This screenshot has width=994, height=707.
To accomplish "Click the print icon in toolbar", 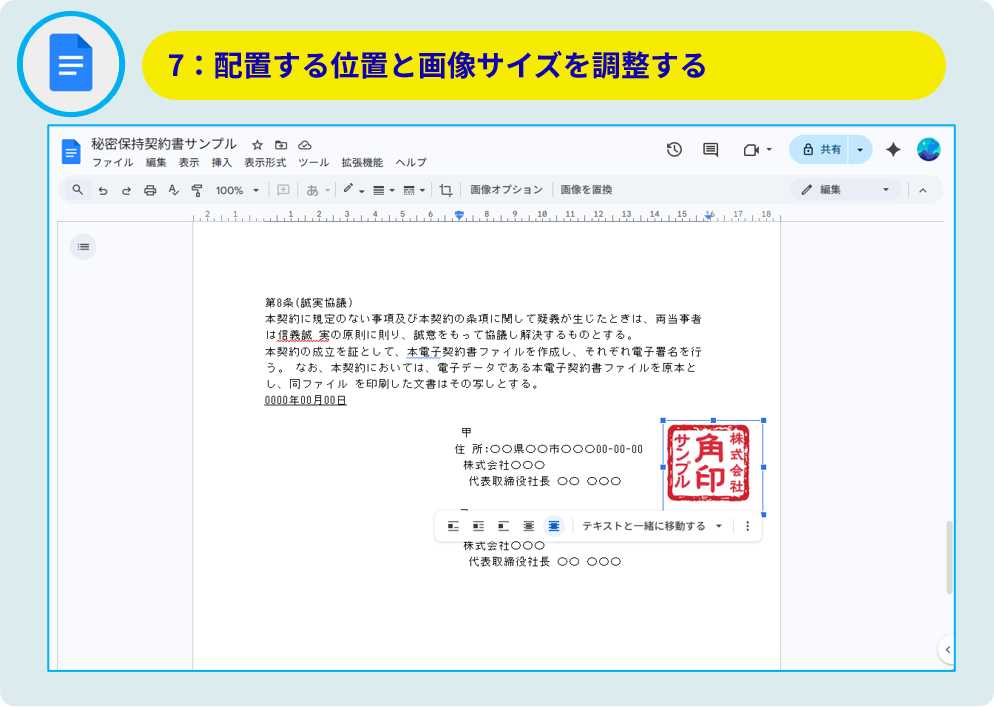I will (150, 190).
